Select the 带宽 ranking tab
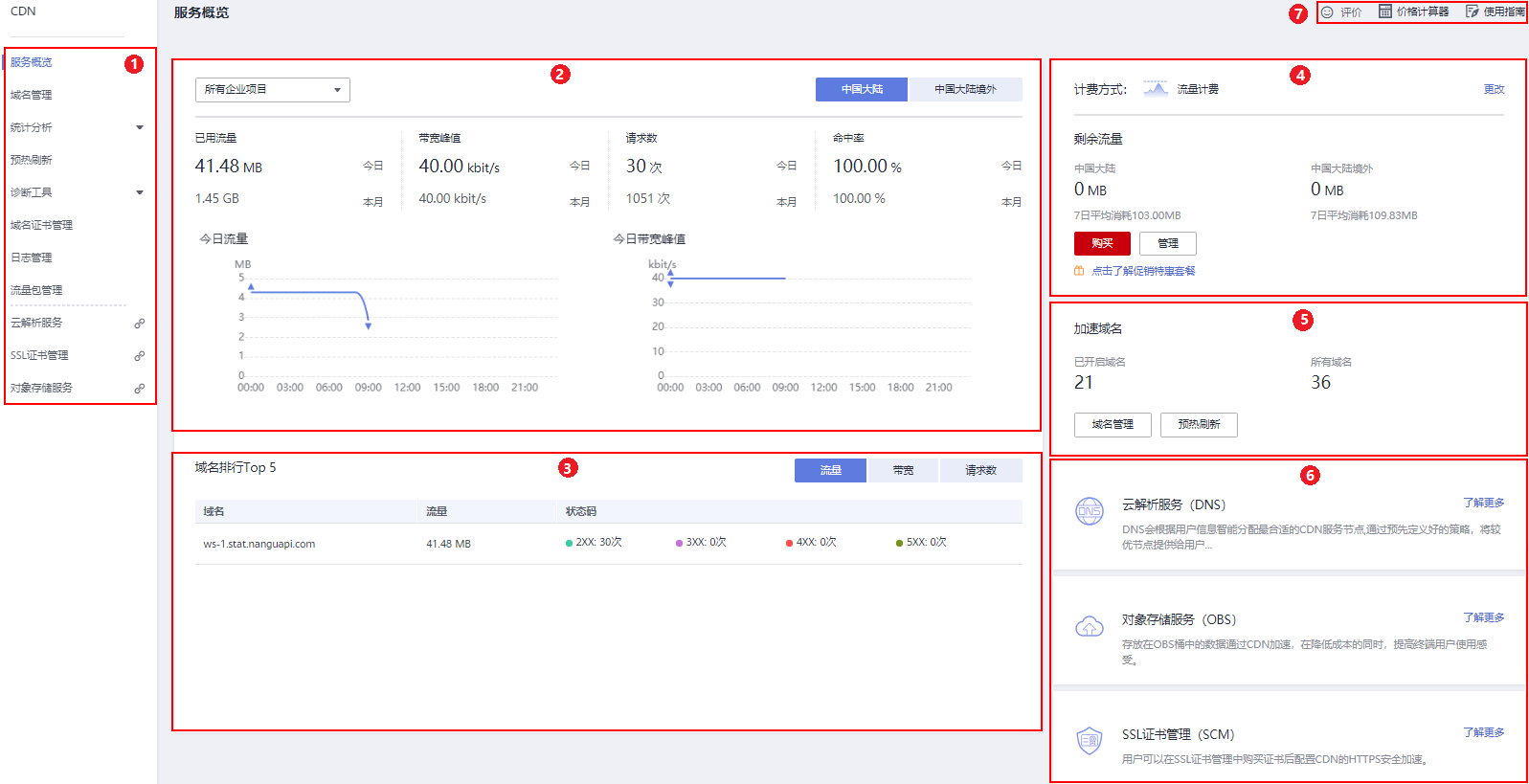1529x784 pixels. 903,470
